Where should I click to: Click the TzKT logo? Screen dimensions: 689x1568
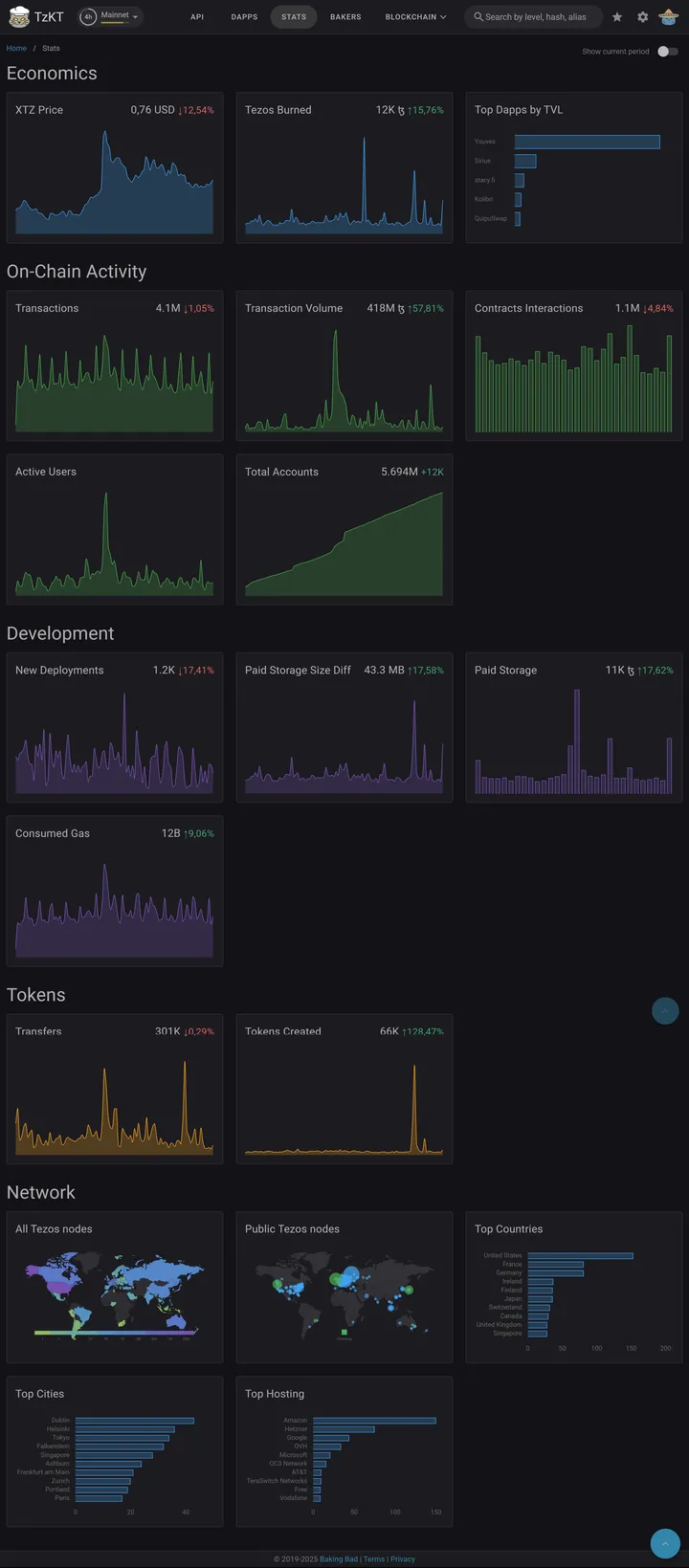(33, 16)
